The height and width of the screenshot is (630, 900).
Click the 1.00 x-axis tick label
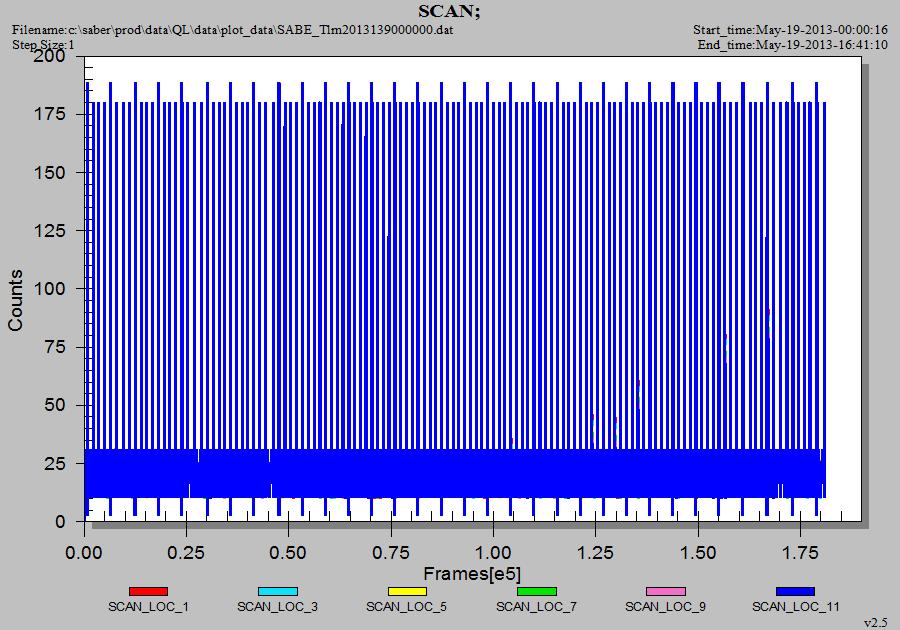(x=493, y=553)
